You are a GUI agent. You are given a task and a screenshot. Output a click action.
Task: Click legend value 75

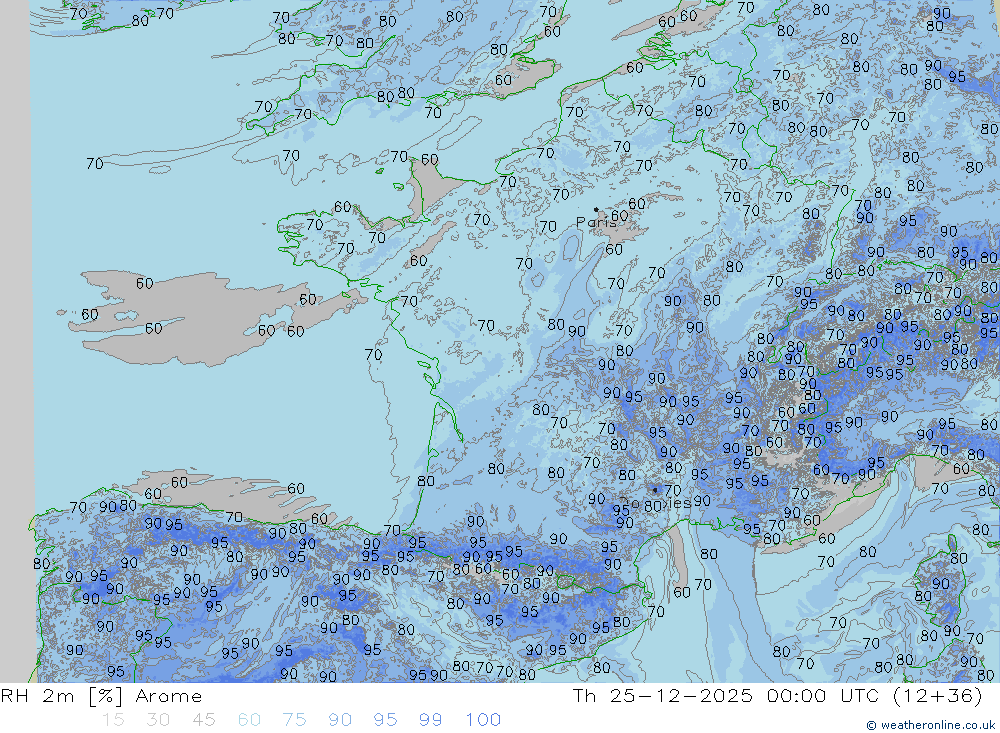coord(294,720)
